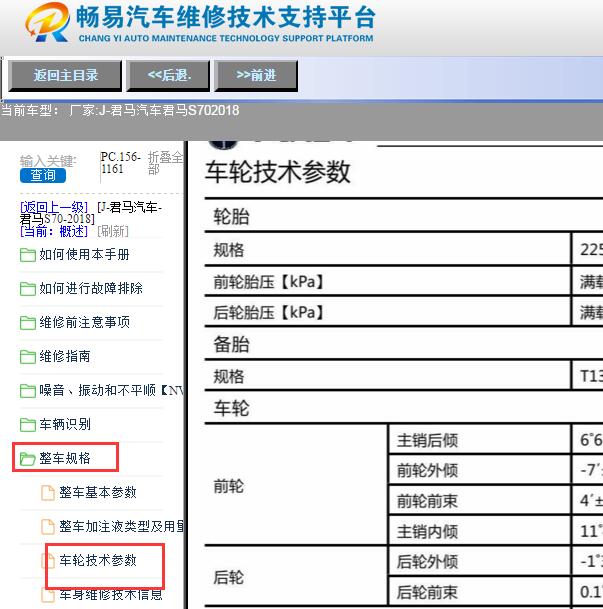This screenshot has height=609, width=603.
Task: Click the blue 查询 search button
Action: pyautogui.click(x=43, y=175)
